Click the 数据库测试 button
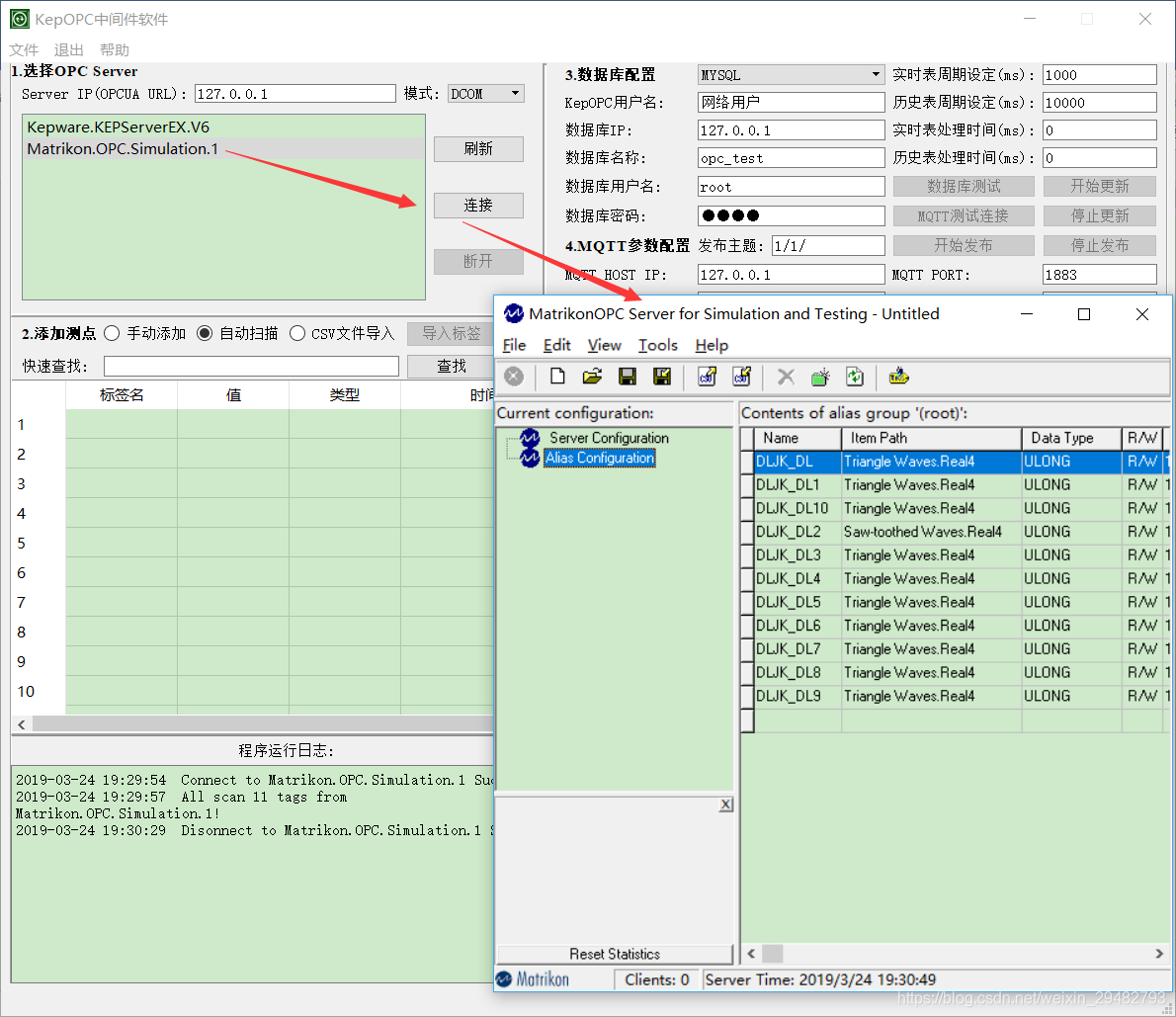This screenshot has height=1017, width=1176. (964, 186)
